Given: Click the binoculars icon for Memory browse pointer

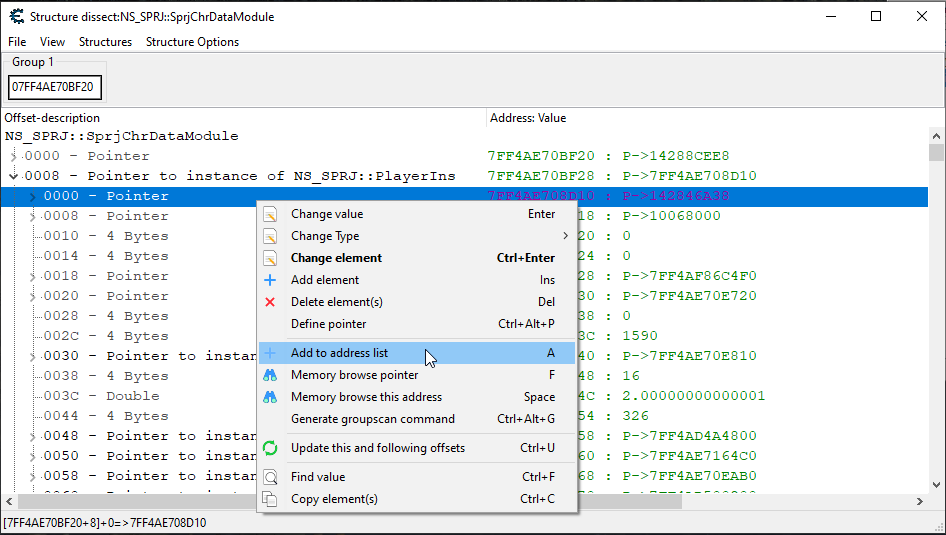Looking at the screenshot, I should pyautogui.click(x=269, y=376).
